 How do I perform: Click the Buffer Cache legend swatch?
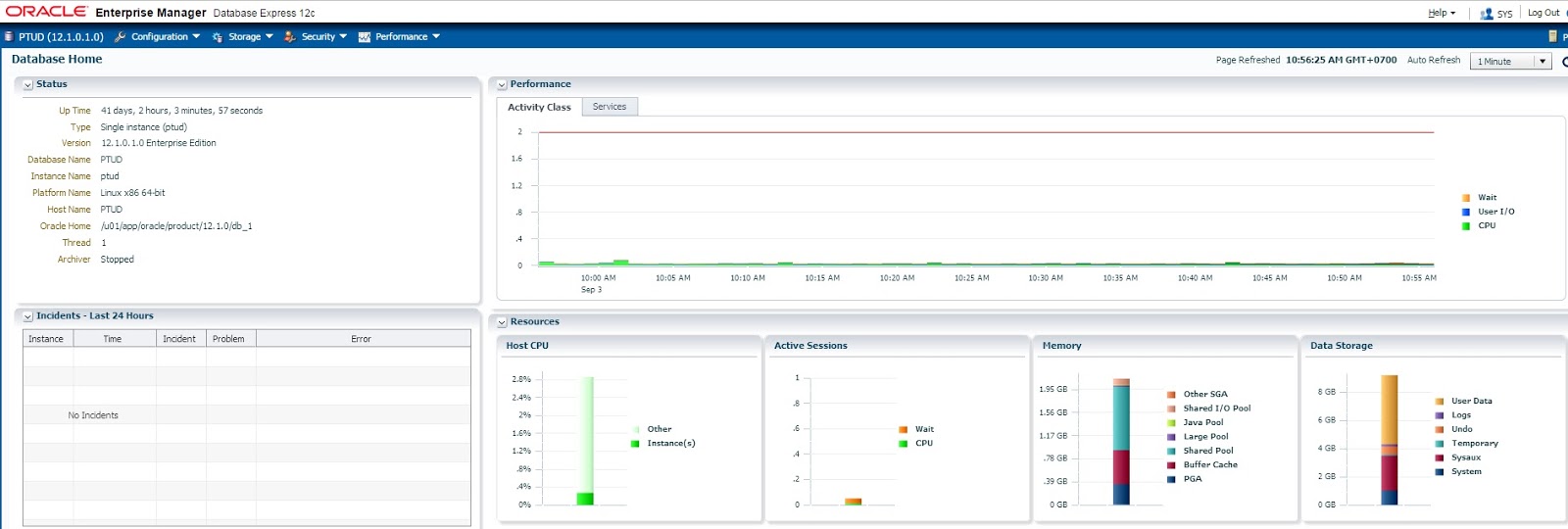(x=1171, y=465)
